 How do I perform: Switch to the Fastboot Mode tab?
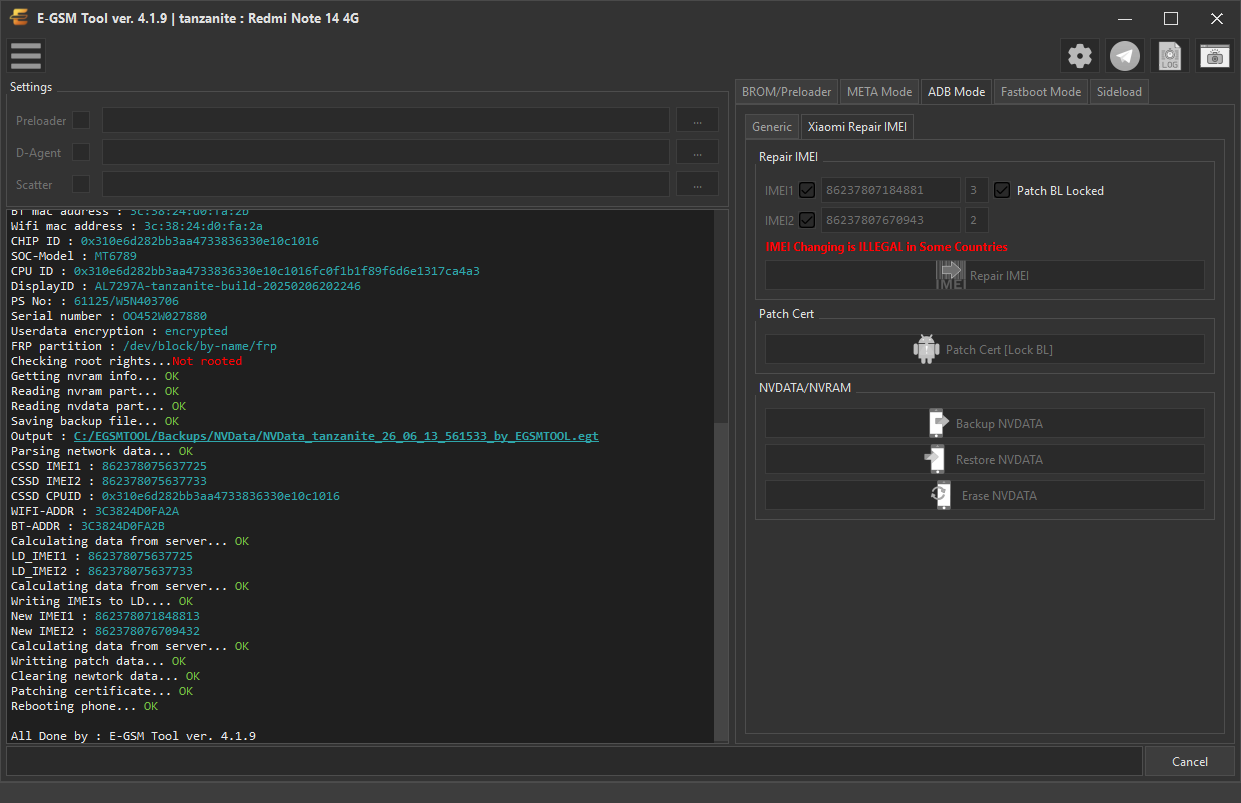(x=1041, y=91)
